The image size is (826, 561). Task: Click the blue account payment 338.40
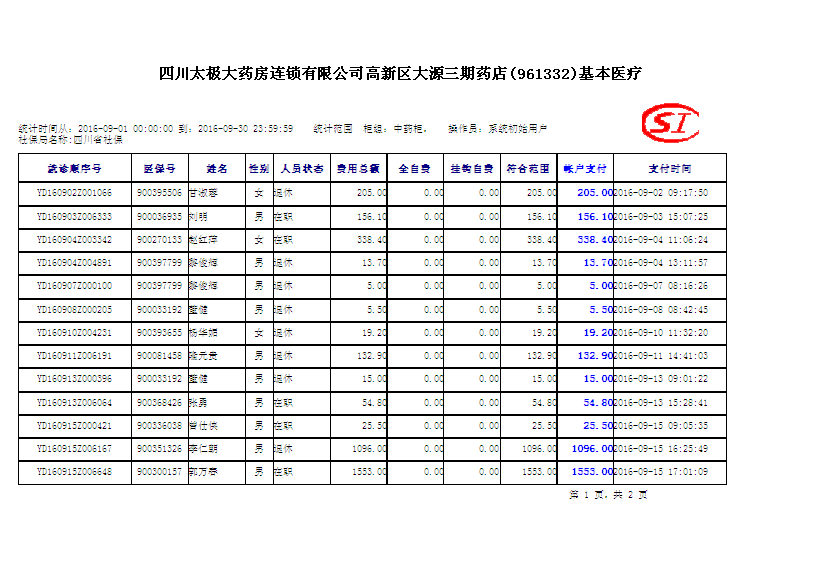coord(595,240)
